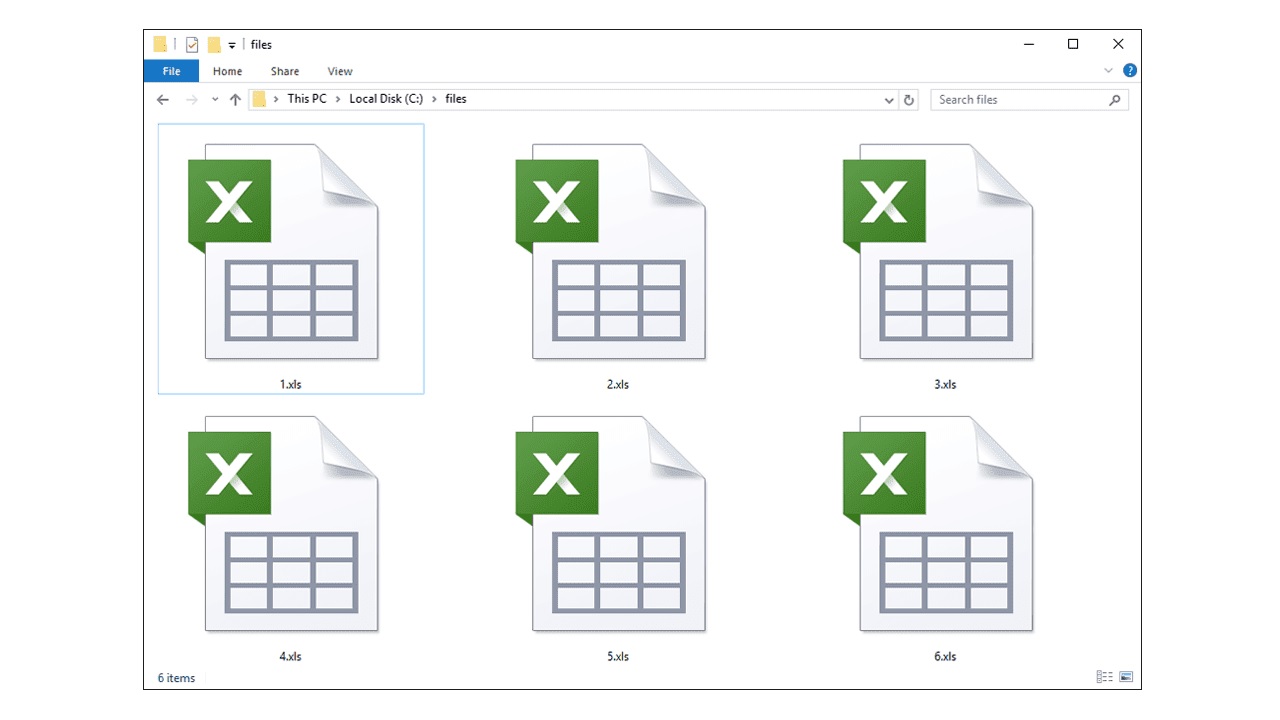The image size is (1280, 720).
Task: Click Local Disk (C:) in address path
Action: 386,99
